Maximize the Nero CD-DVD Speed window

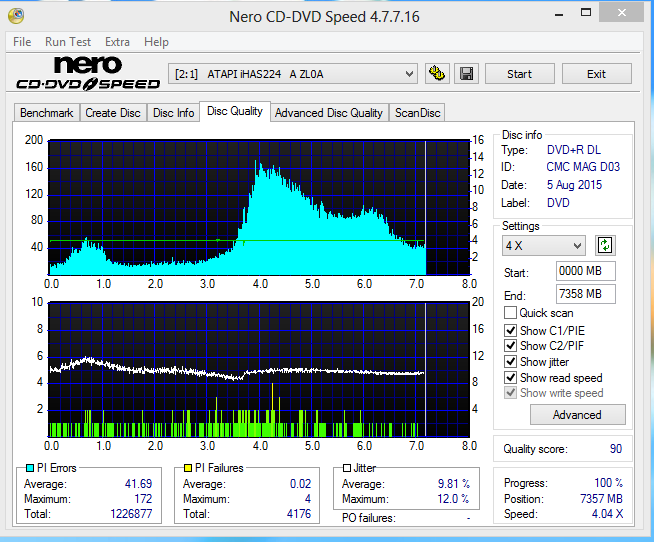[586, 13]
